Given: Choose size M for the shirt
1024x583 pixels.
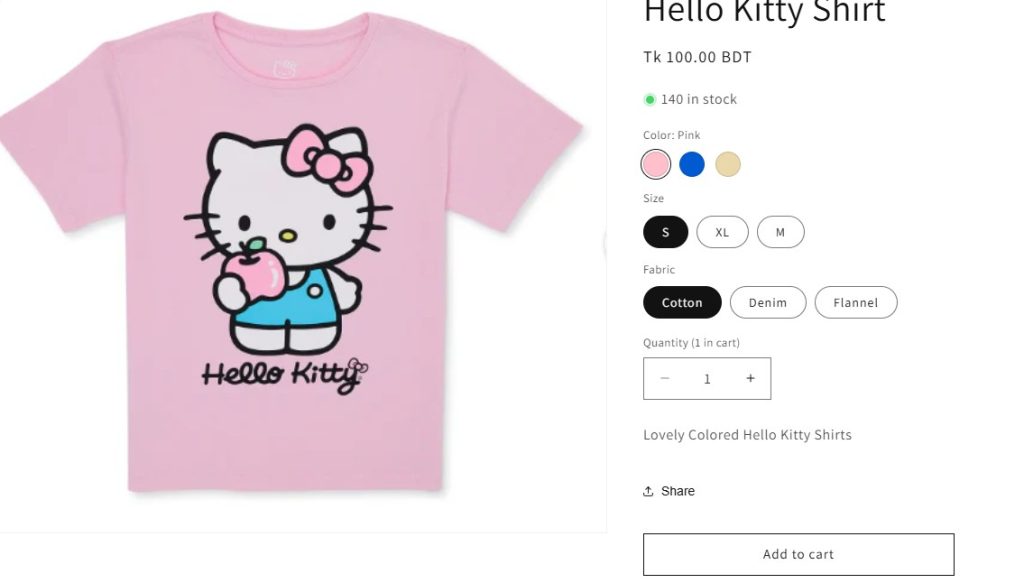Looking at the screenshot, I should click(x=780, y=232).
